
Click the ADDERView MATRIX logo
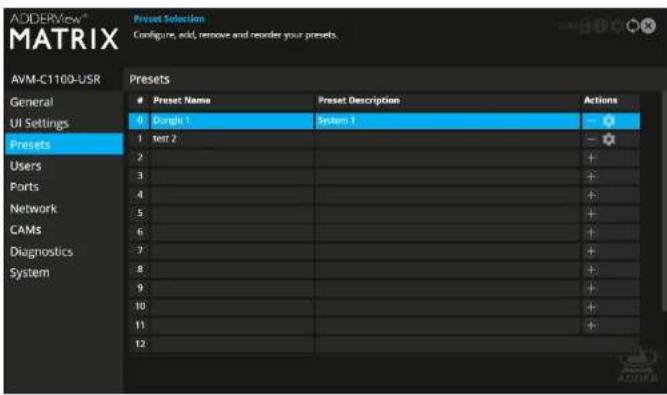pyautogui.click(x=64, y=32)
